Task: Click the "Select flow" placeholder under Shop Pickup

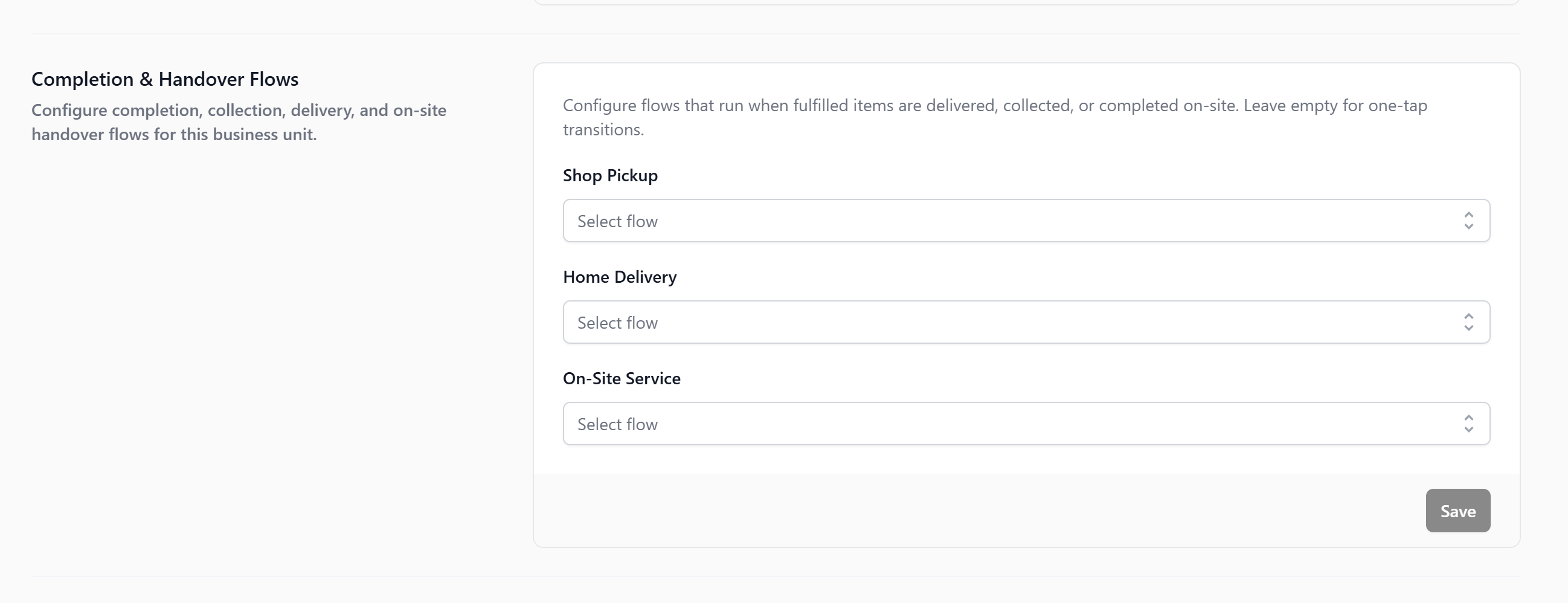Action: click(617, 221)
